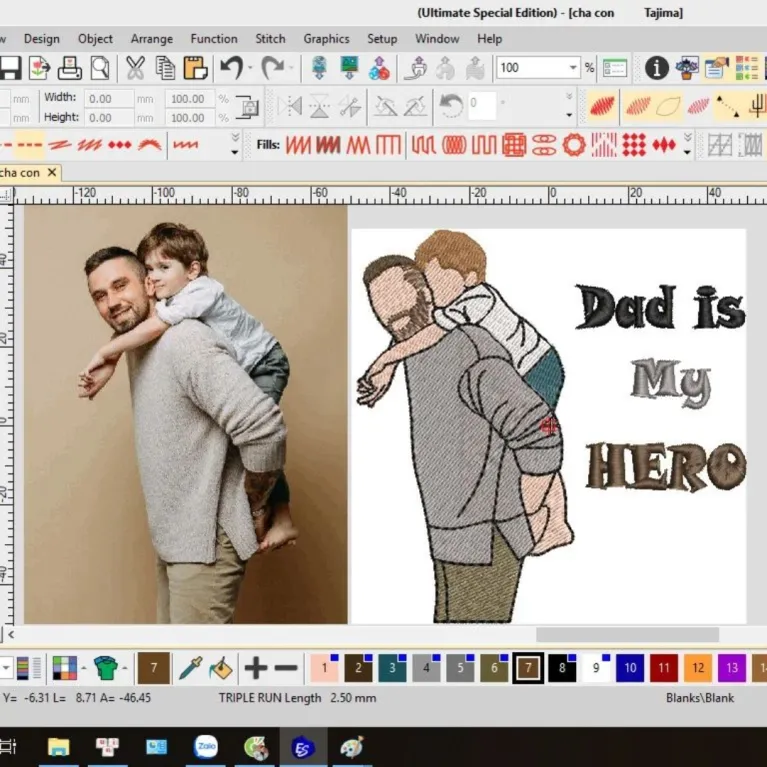This screenshot has width=767, height=767.
Task: Expand the Redo history dropdown arrow
Action: (x=292, y=68)
